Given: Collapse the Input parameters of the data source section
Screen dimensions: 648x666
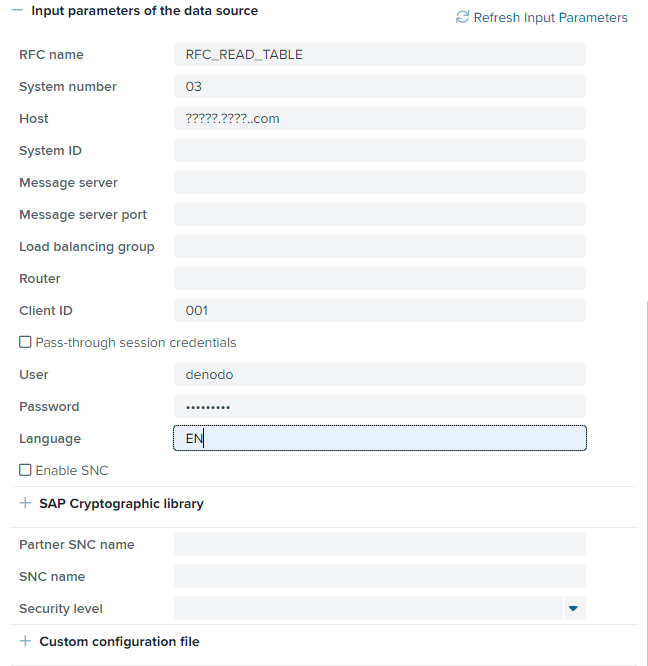Looking at the screenshot, I should 17,10.
